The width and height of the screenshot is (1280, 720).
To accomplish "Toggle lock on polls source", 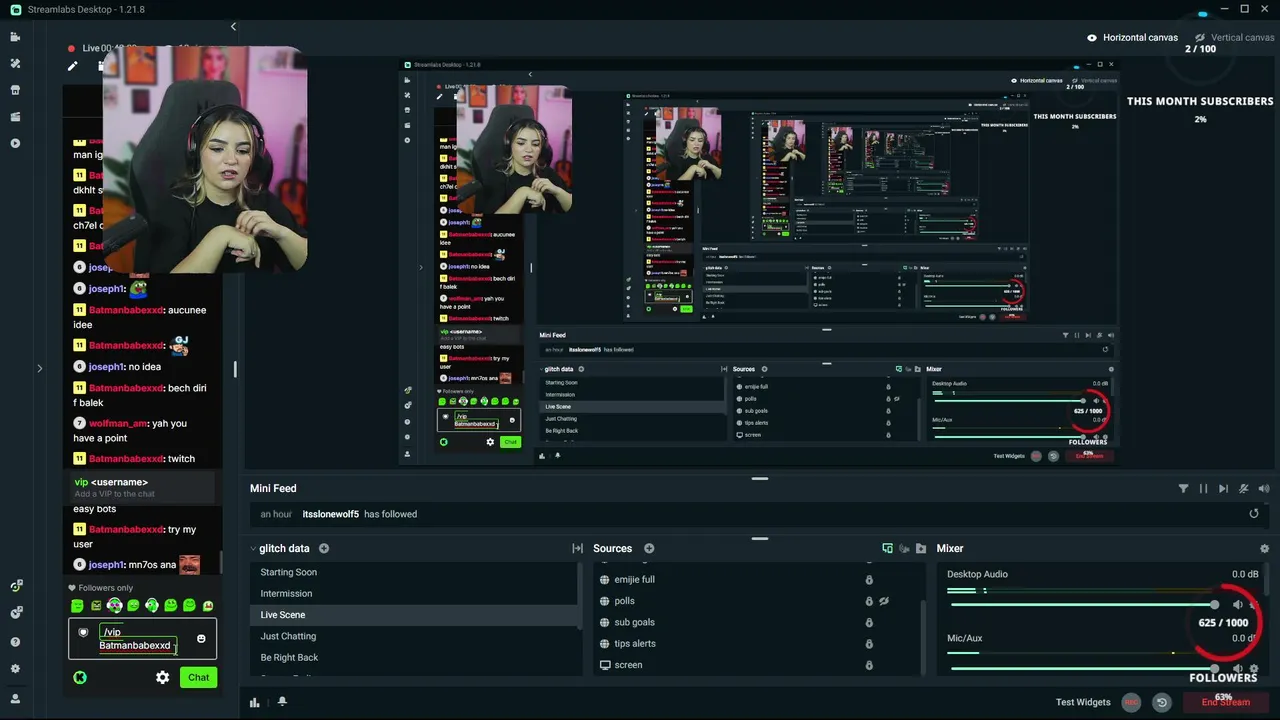I will pos(869,601).
